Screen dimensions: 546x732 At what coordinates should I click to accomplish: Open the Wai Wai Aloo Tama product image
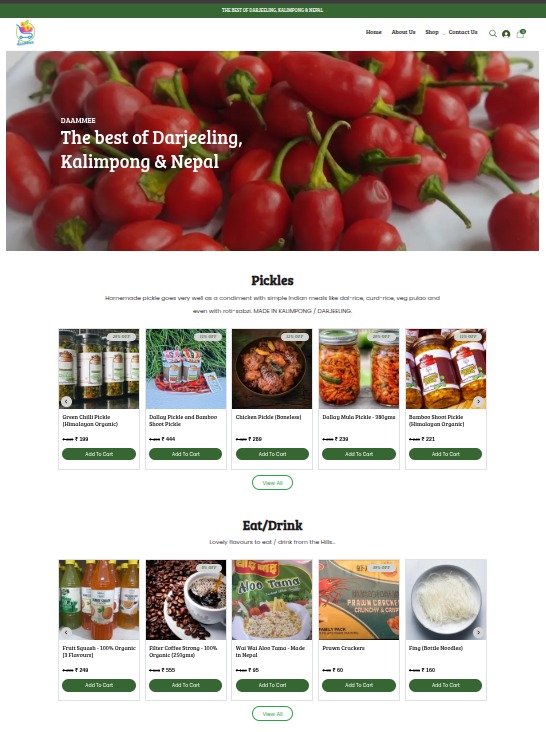[272, 600]
